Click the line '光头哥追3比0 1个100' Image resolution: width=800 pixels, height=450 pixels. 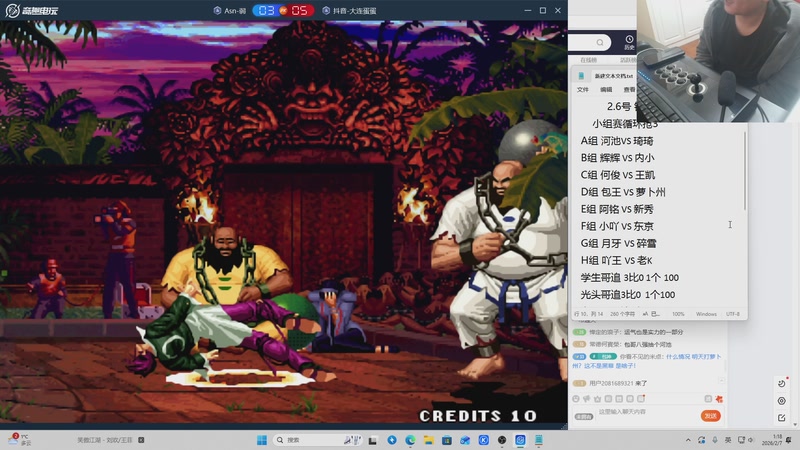[x=628, y=294]
